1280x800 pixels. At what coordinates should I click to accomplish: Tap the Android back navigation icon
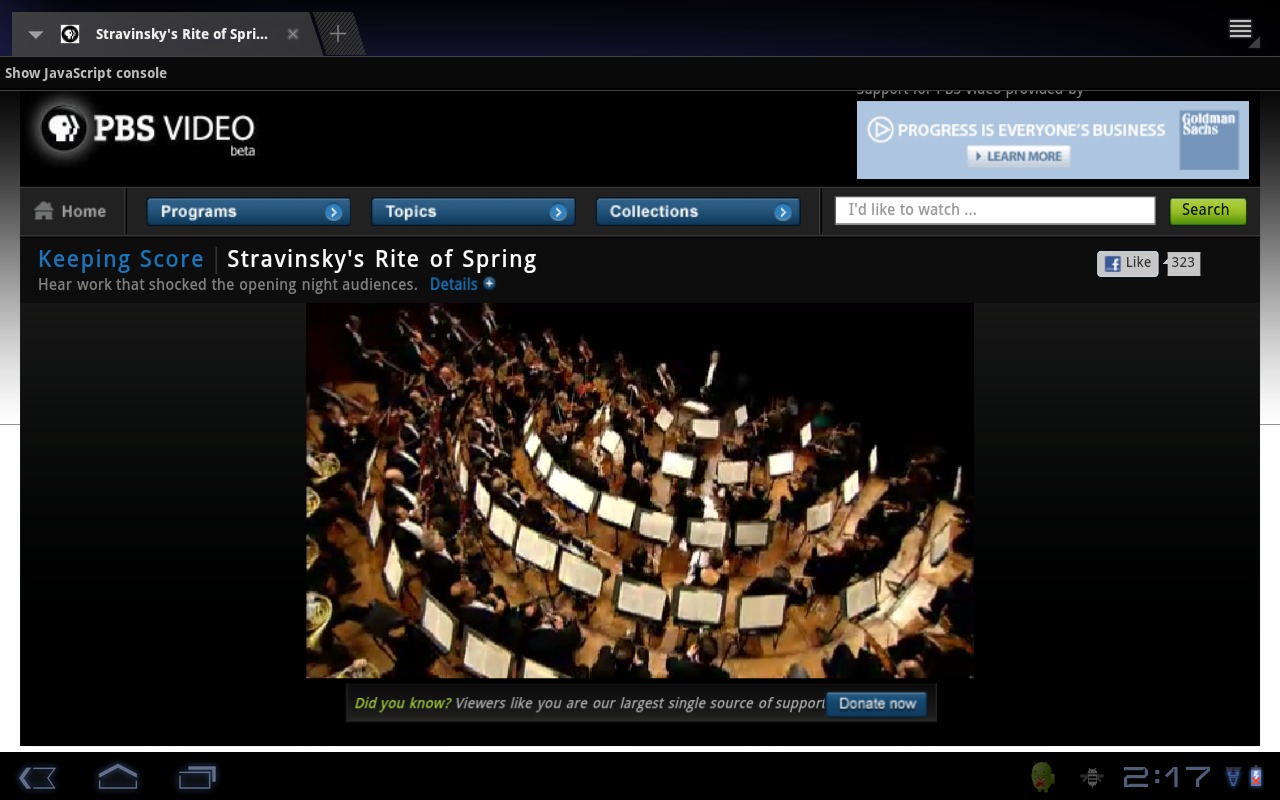(37, 777)
